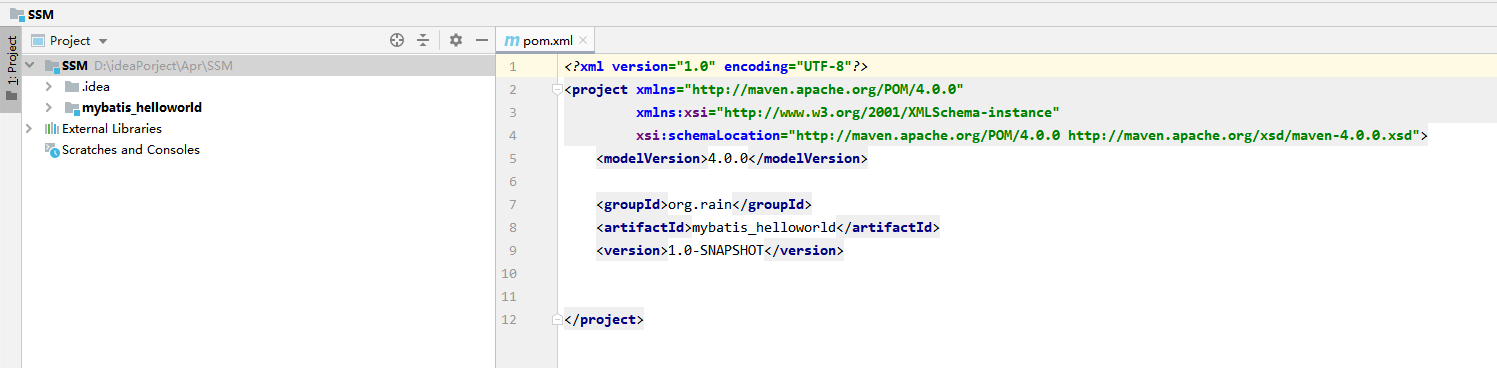Click line number 9 in gutter
This screenshot has height=368, width=1497.
pos(512,250)
